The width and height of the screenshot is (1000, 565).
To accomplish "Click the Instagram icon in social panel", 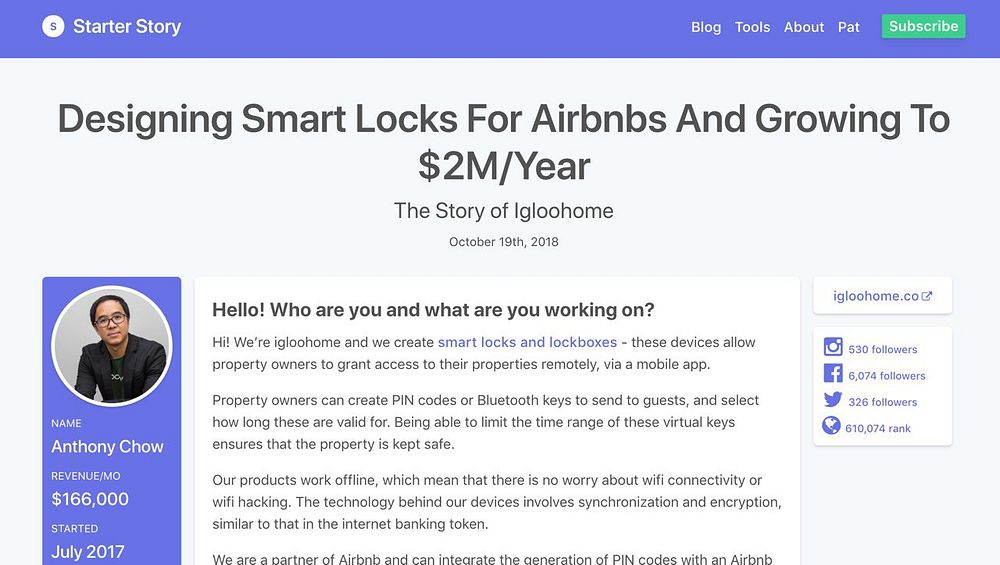I will 832,348.
